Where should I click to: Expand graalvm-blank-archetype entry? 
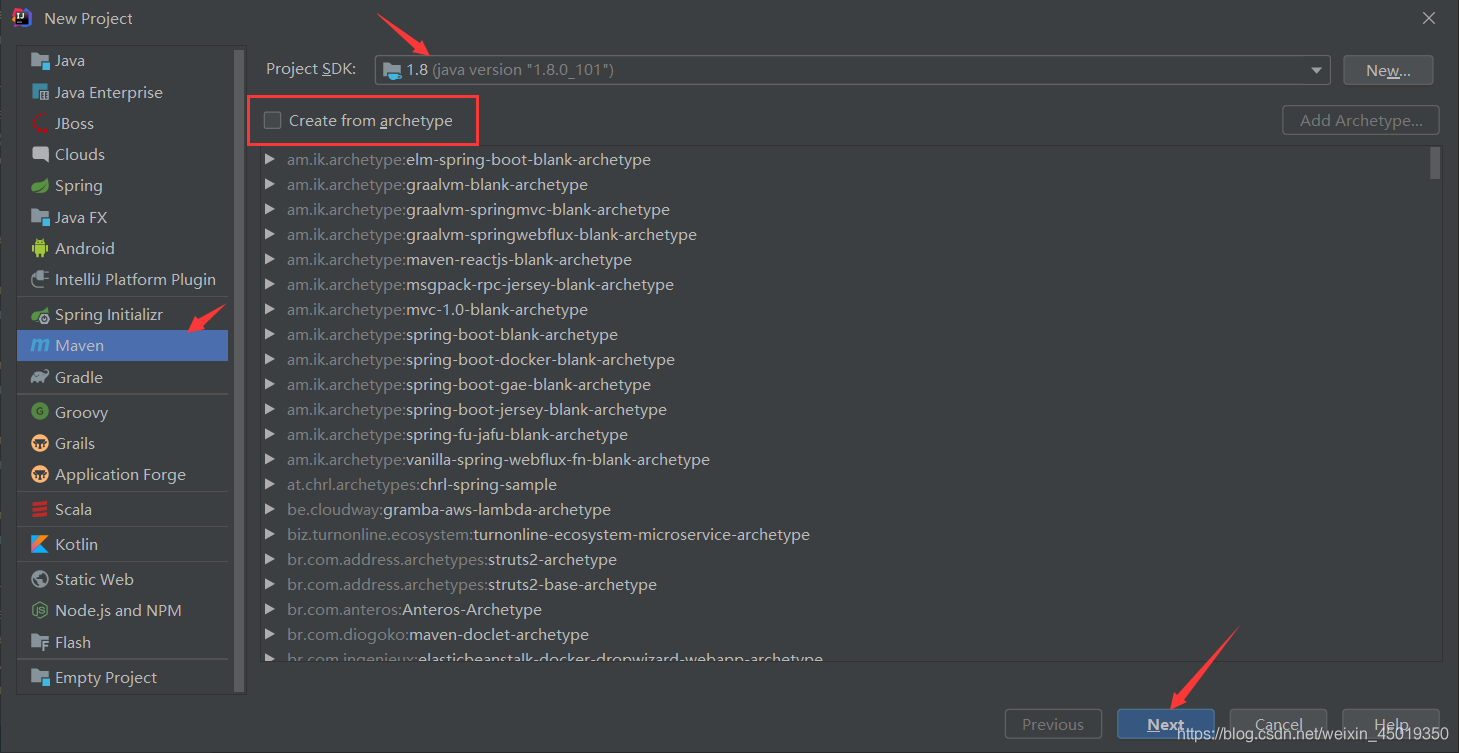click(x=270, y=185)
